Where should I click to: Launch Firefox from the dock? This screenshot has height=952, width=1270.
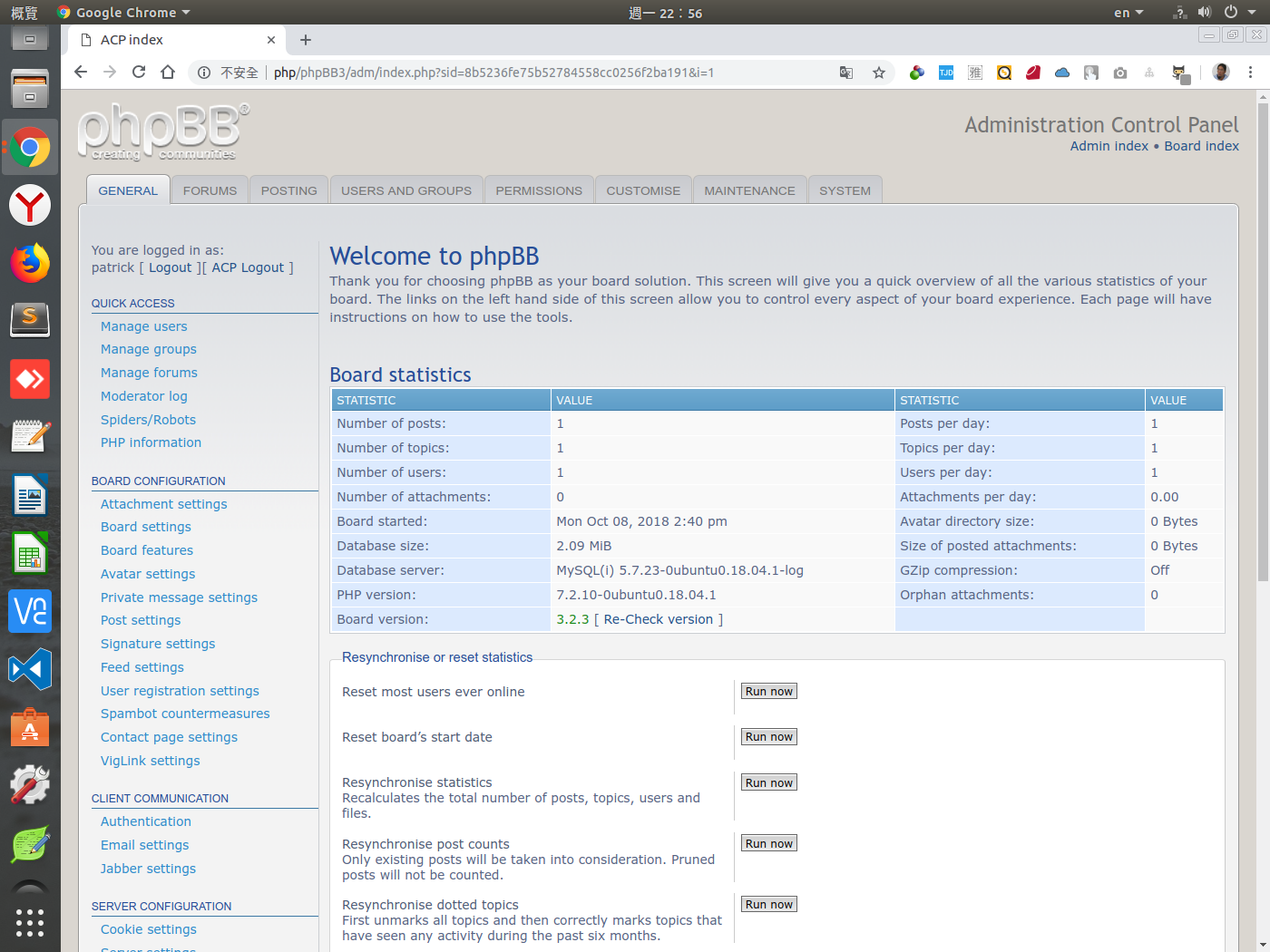pos(30,264)
